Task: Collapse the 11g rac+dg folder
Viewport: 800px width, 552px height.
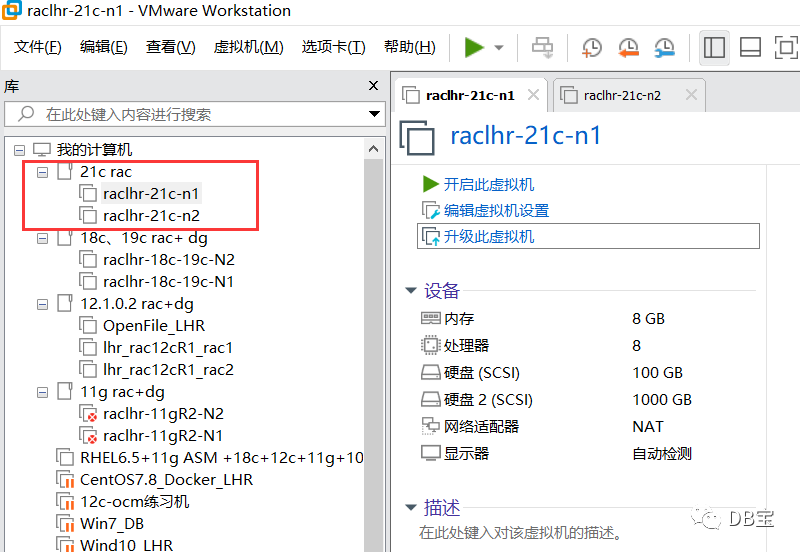Action: coord(42,392)
